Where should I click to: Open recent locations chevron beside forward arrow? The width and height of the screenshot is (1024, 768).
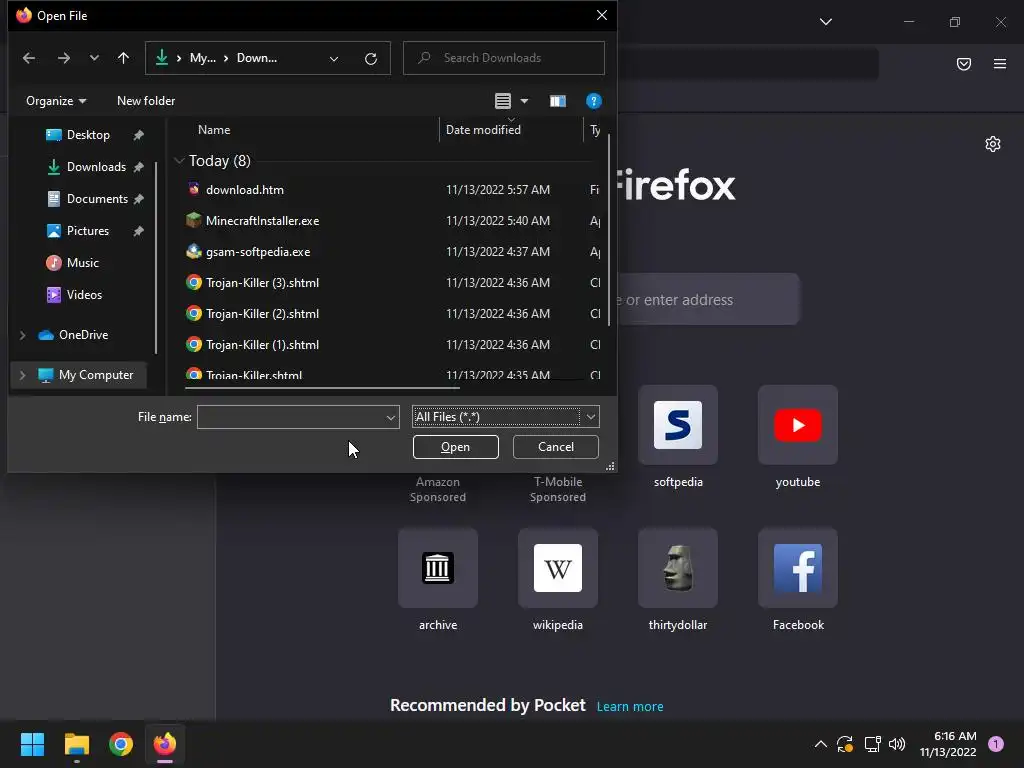pyautogui.click(x=94, y=58)
